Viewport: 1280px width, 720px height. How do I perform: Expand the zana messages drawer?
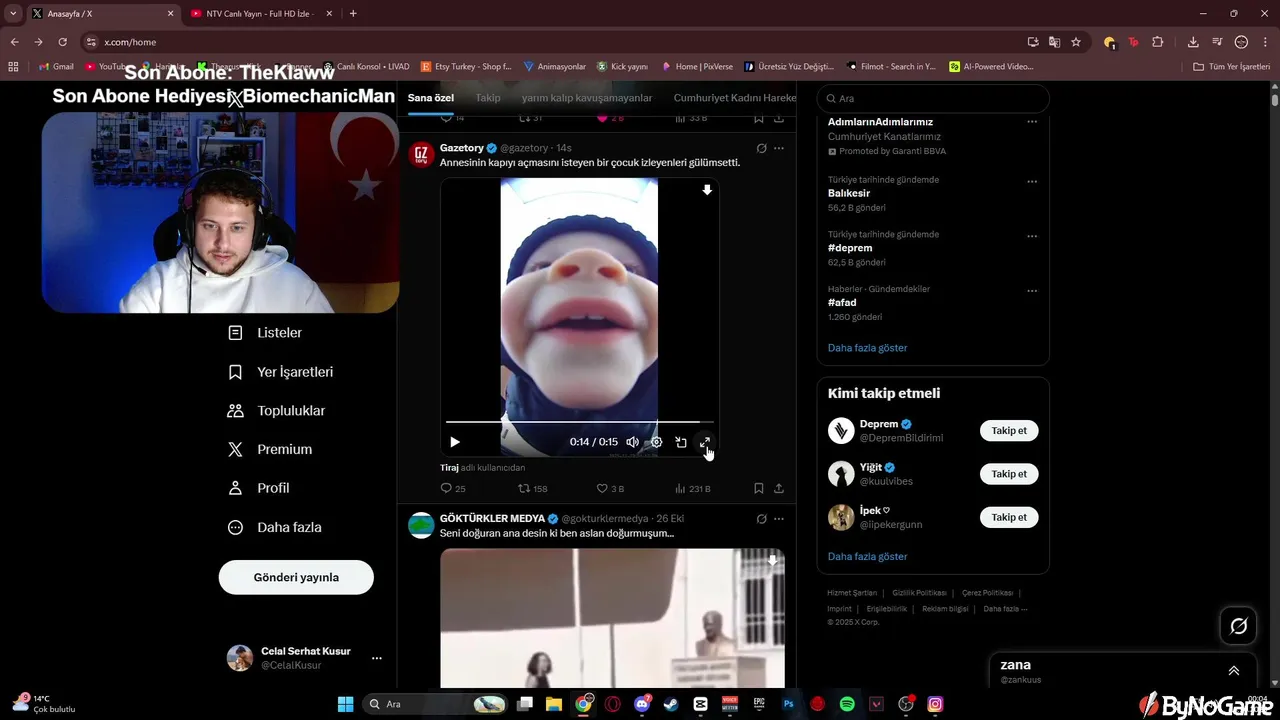point(1234,671)
